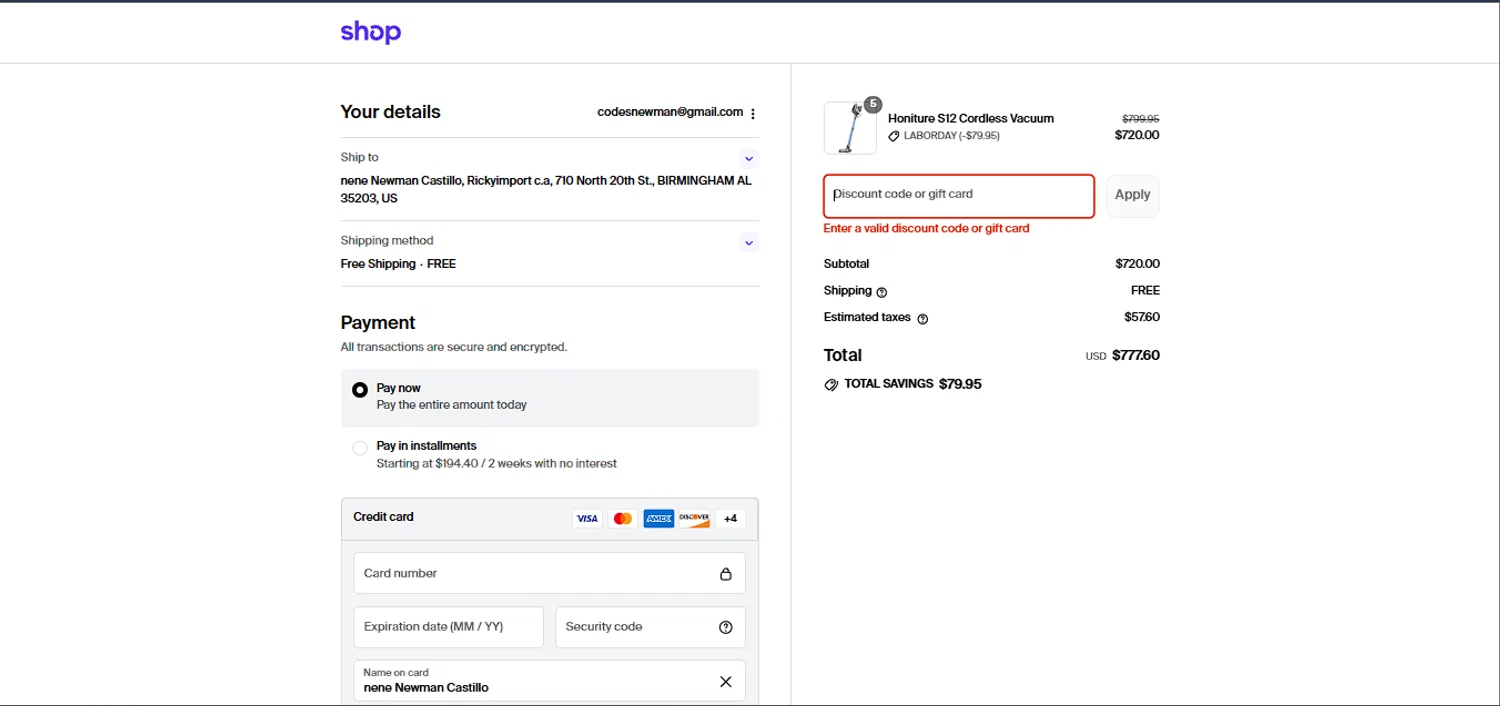Click the Card number field
The height and width of the screenshot is (706, 1500).
pos(535,574)
